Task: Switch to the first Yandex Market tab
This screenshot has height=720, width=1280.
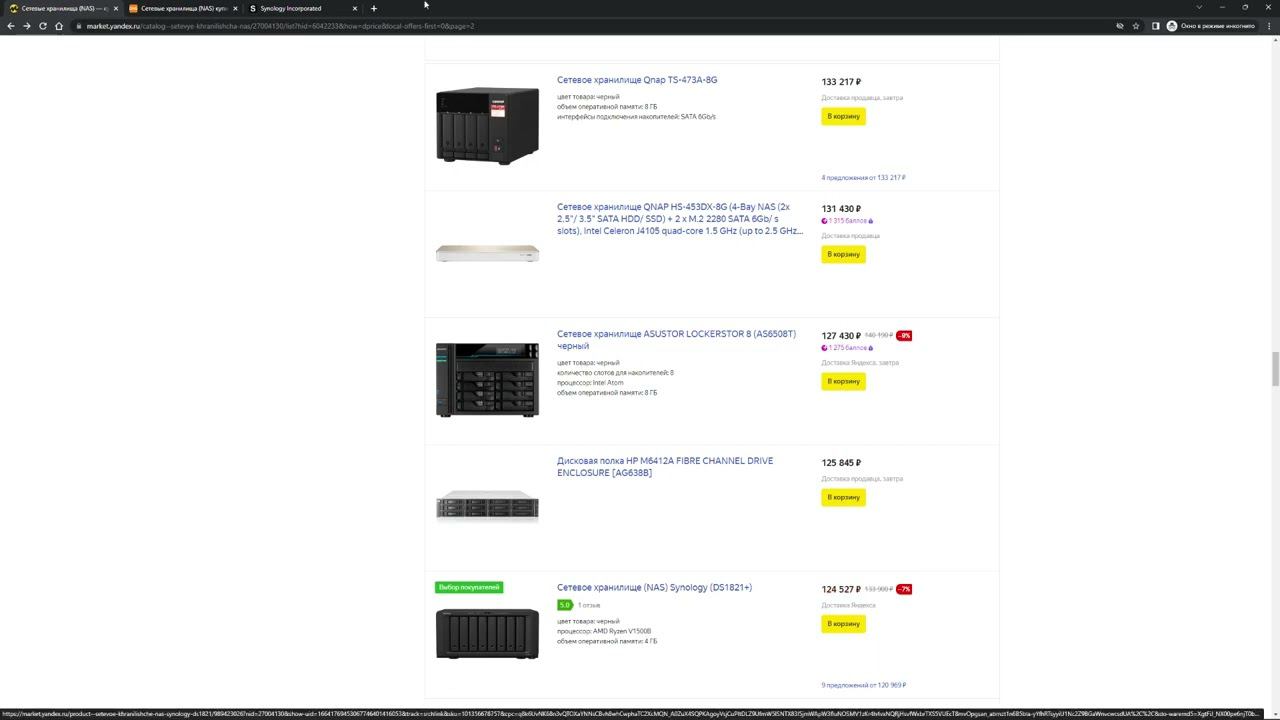Action: tap(62, 8)
